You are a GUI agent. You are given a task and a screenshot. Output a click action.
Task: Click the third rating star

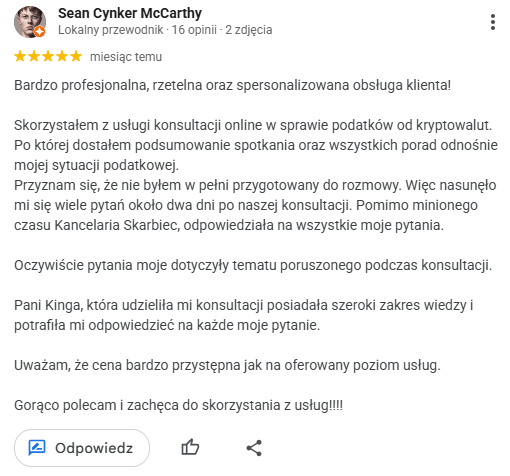pyautogui.click(x=48, y=56)
